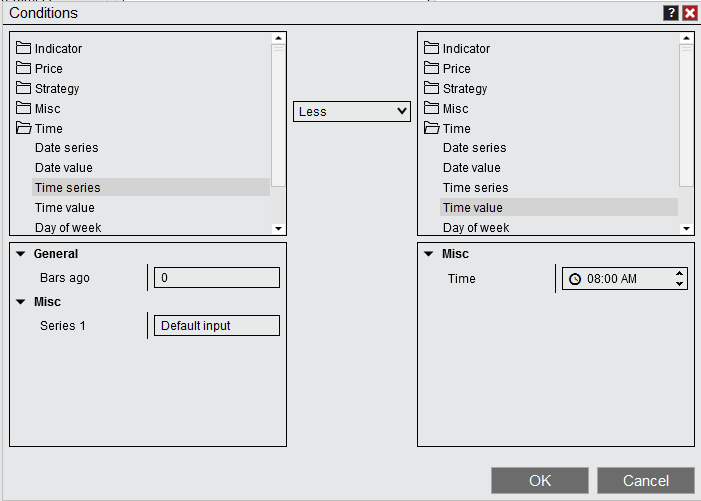
Task: Click the Time label in right panel
Action: tap(461, 279)
